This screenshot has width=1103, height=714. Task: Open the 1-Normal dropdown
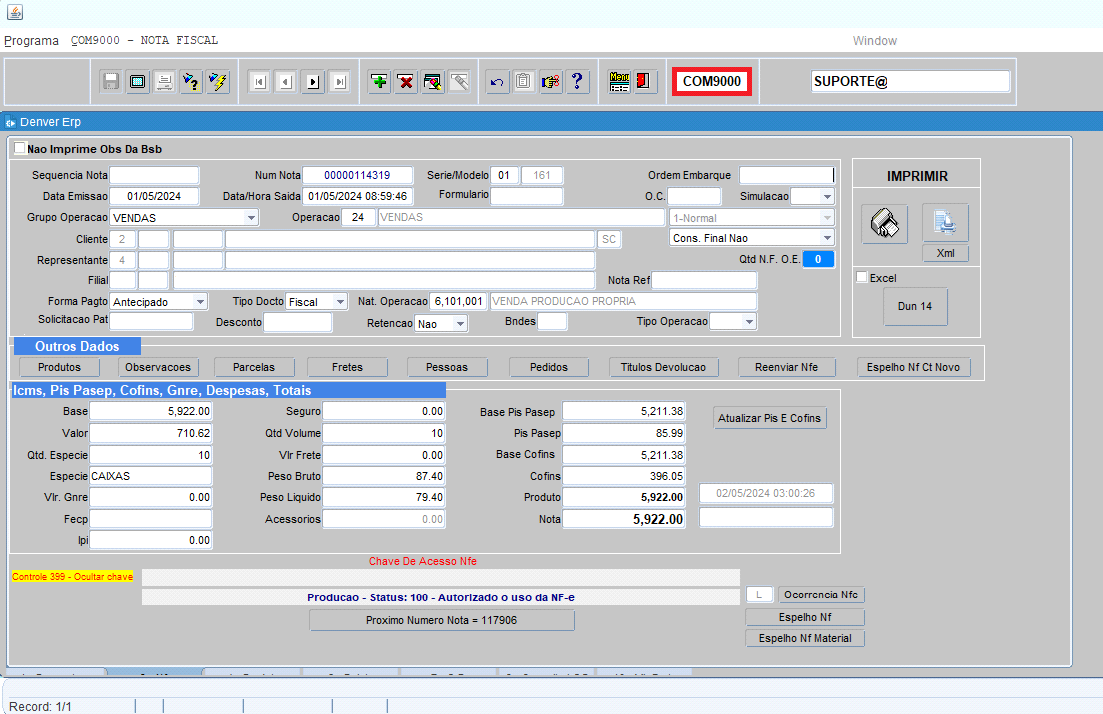click(827, 218)
